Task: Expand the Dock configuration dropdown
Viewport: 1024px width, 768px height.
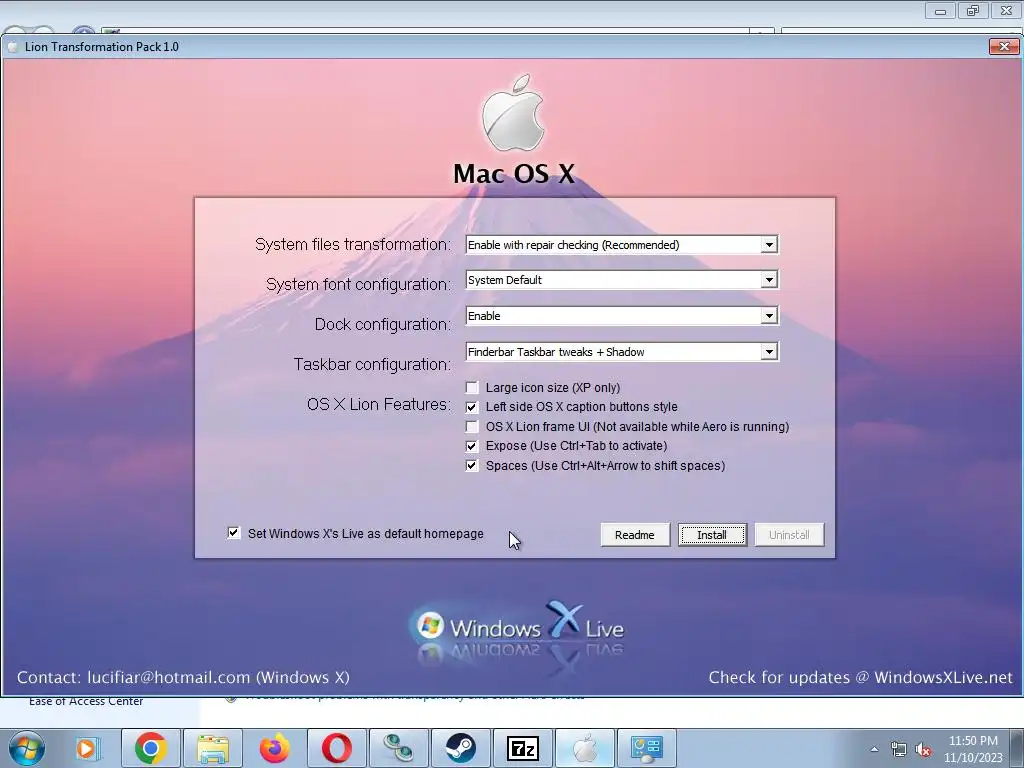Action: (769, 316)
